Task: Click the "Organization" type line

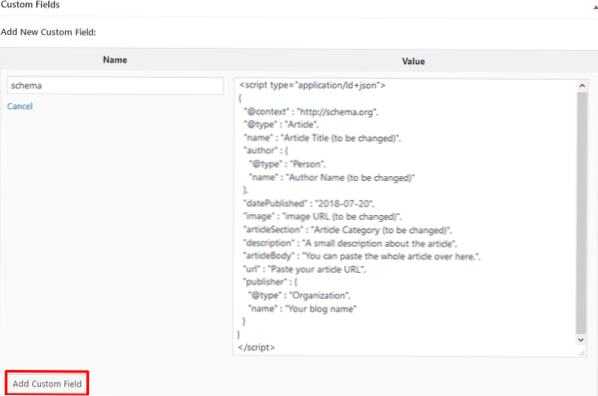Action: [299, 295]
